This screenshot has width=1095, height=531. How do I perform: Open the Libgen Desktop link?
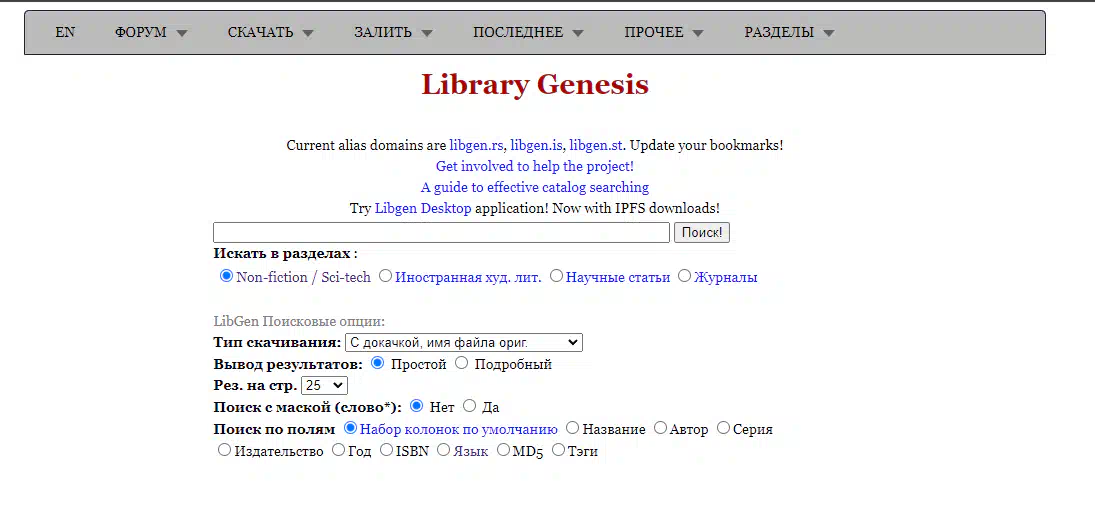coord(423,208)
